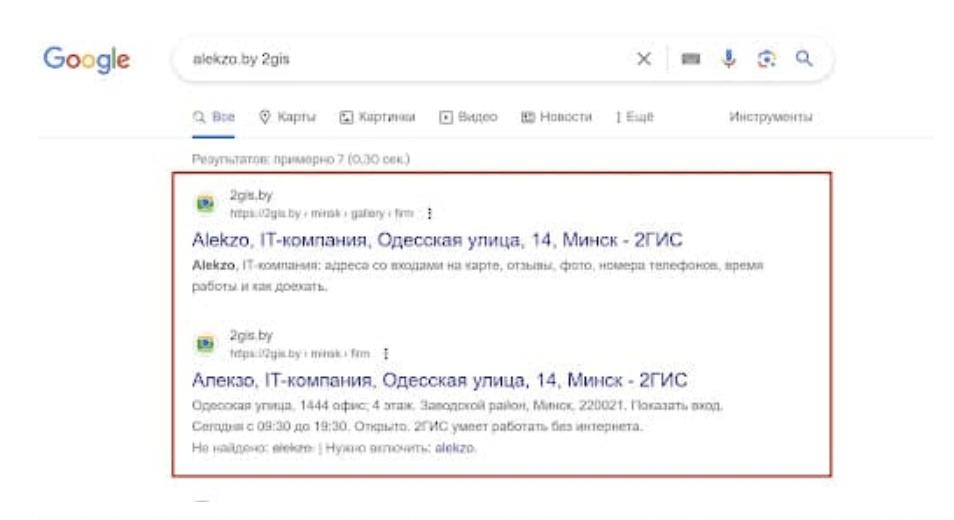Switch to the 'Карты' tab
Viewport: 954px width, 520px height.
(288, 117)
